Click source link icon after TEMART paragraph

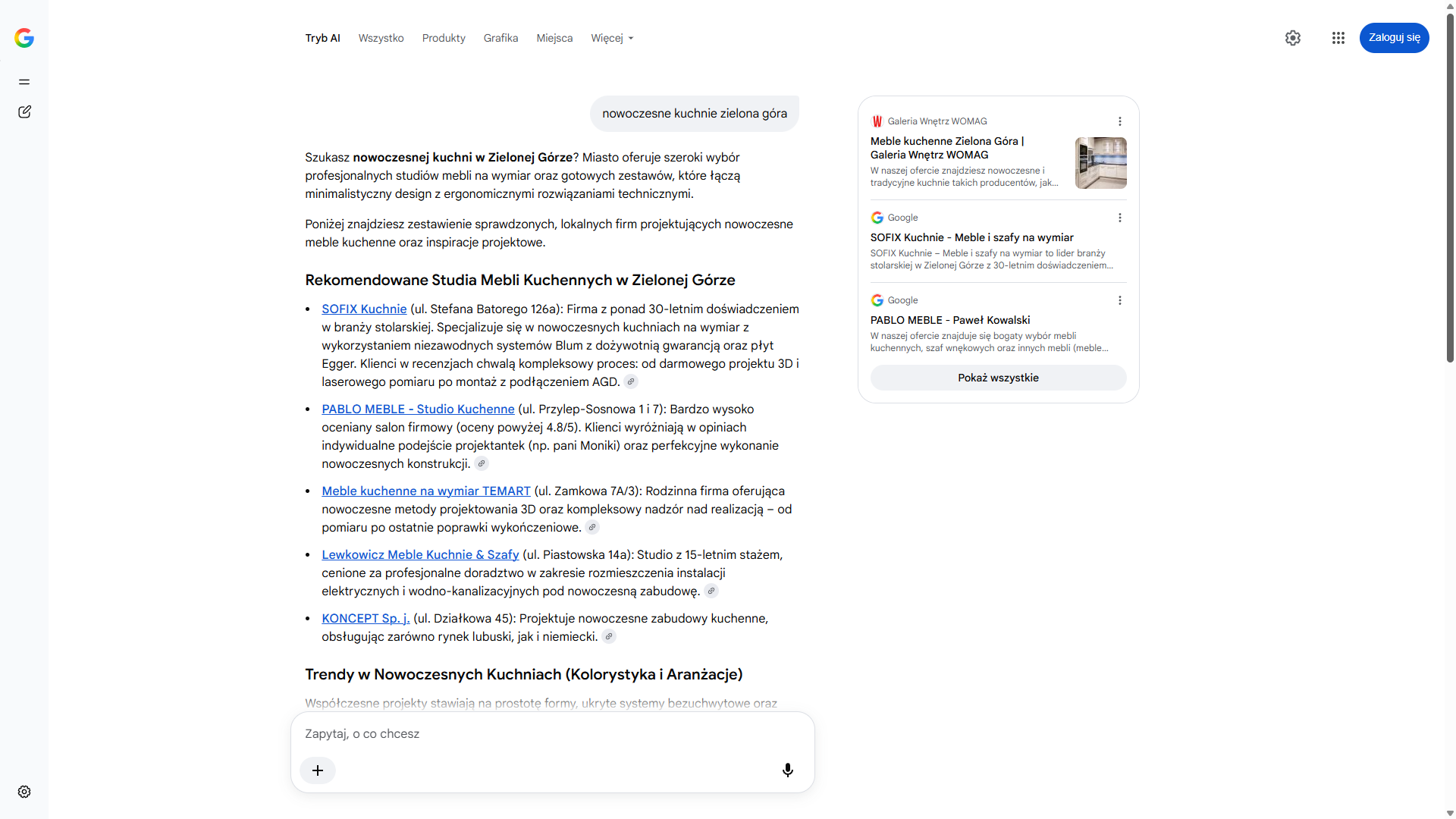593,528
